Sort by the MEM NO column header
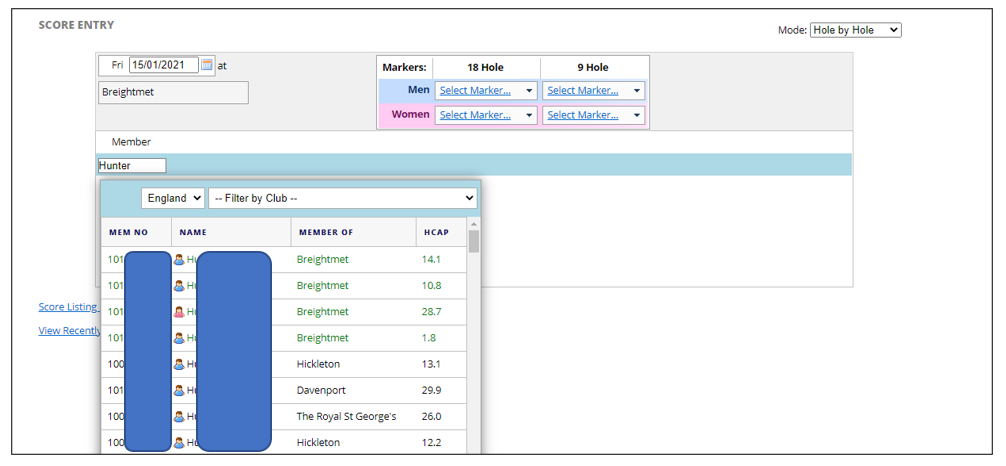Image resolution: width=1006 pixels, height=466 pixels. [129, 232]
